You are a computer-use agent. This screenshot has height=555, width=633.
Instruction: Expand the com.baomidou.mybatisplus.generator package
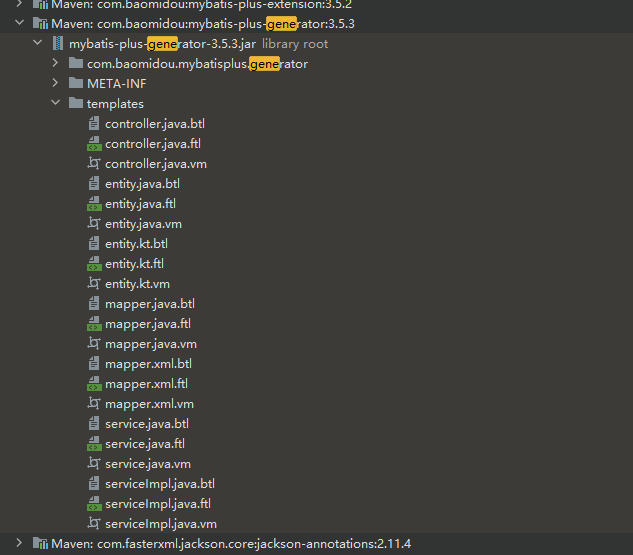(x=55, y=63)
